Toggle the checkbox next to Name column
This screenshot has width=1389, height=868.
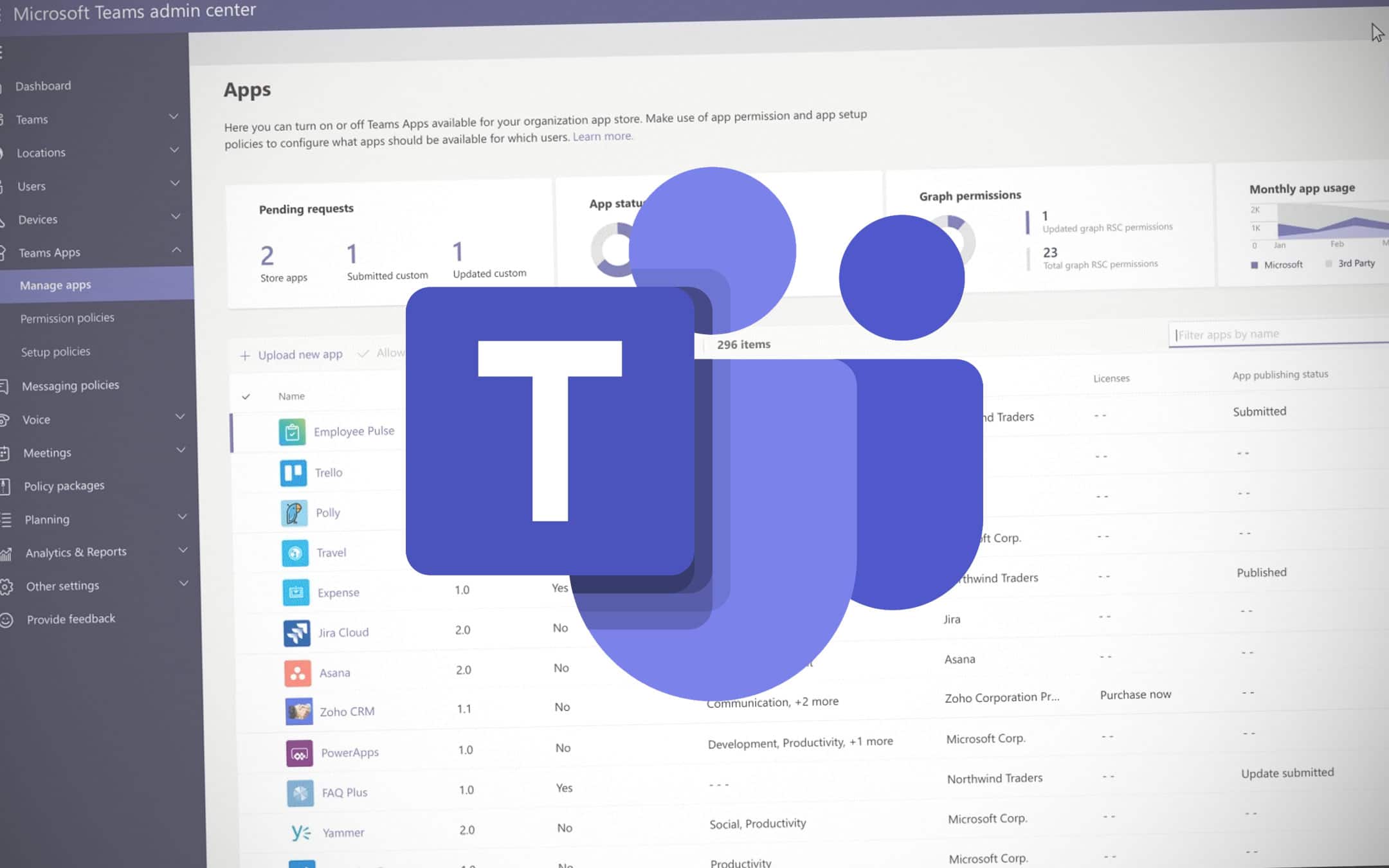click(245, 395)
